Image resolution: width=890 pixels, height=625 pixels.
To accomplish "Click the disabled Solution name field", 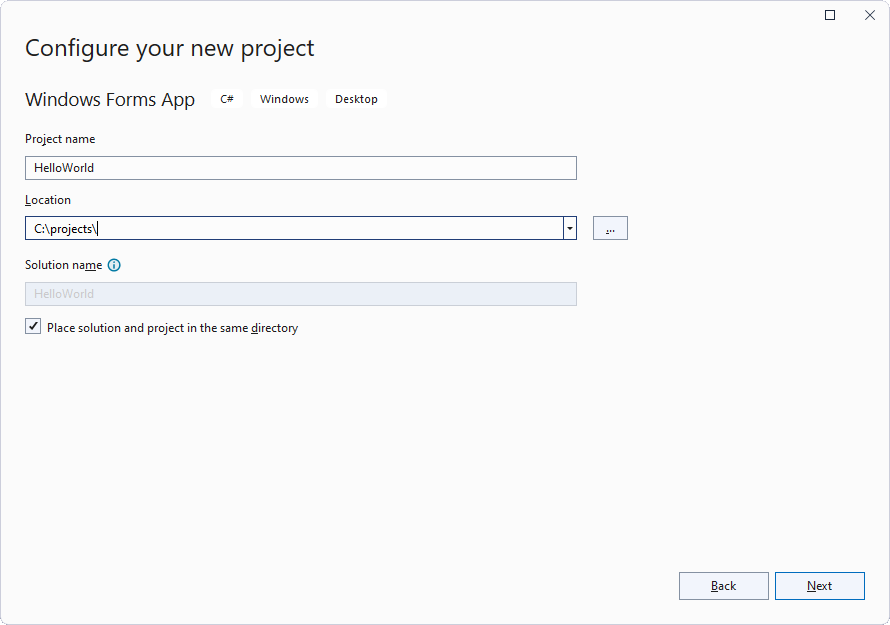I will (x=301, y=294).
